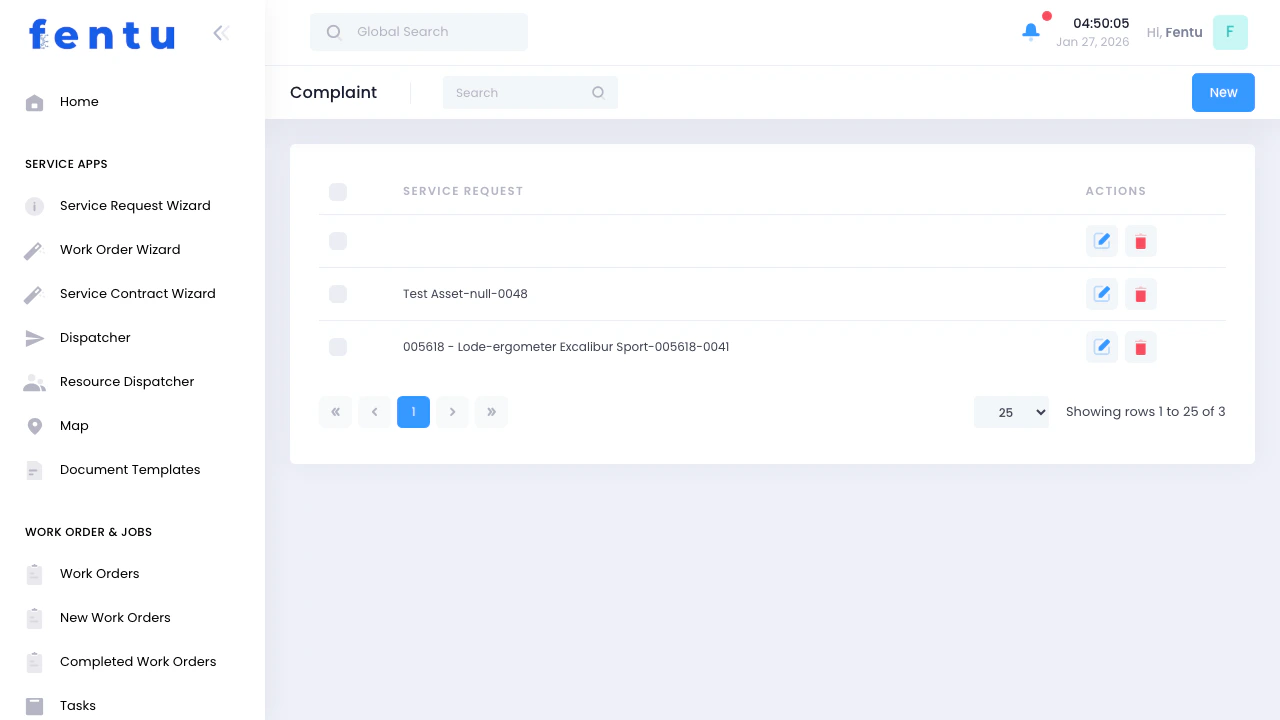Delete the Lode-ergometer Excalibur Sport complaint

coord(1140,347)
